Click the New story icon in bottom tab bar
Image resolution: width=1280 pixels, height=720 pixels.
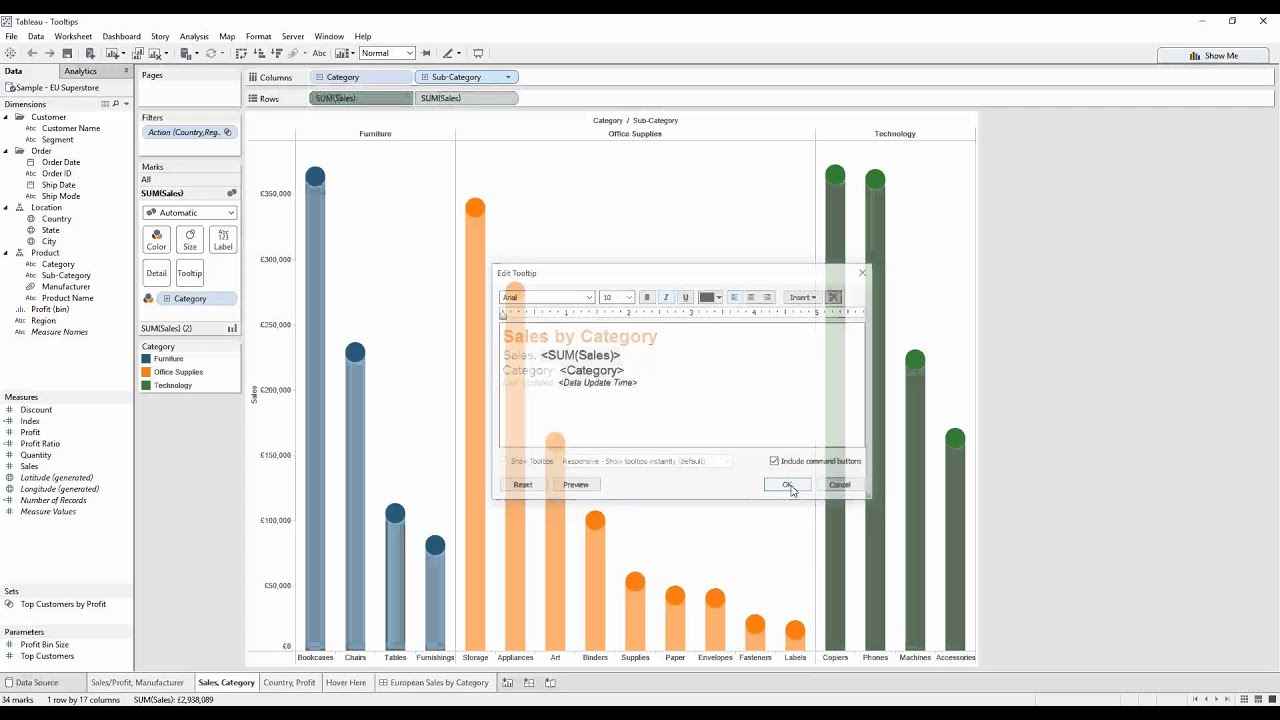[x=550, y=683]
